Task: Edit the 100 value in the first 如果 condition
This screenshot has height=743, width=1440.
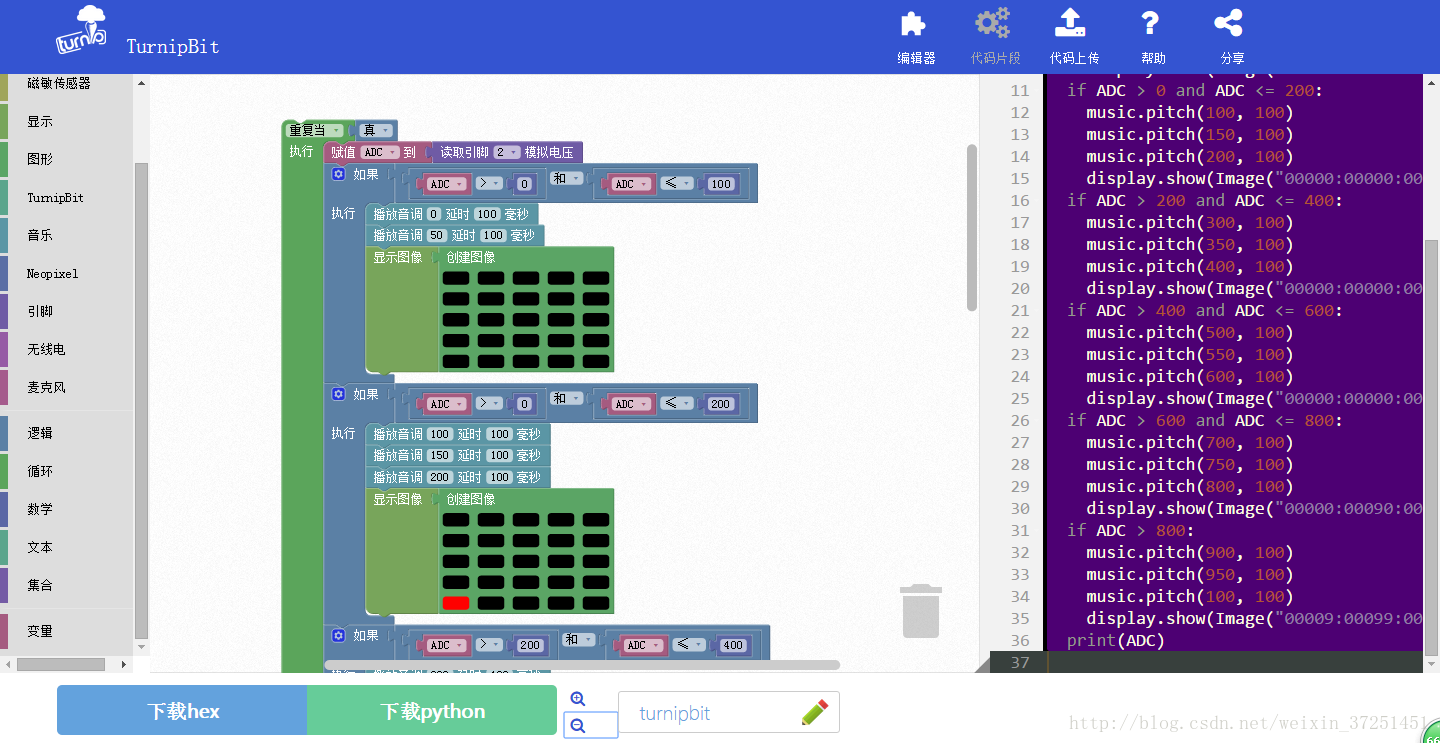Action: point(720,184)
